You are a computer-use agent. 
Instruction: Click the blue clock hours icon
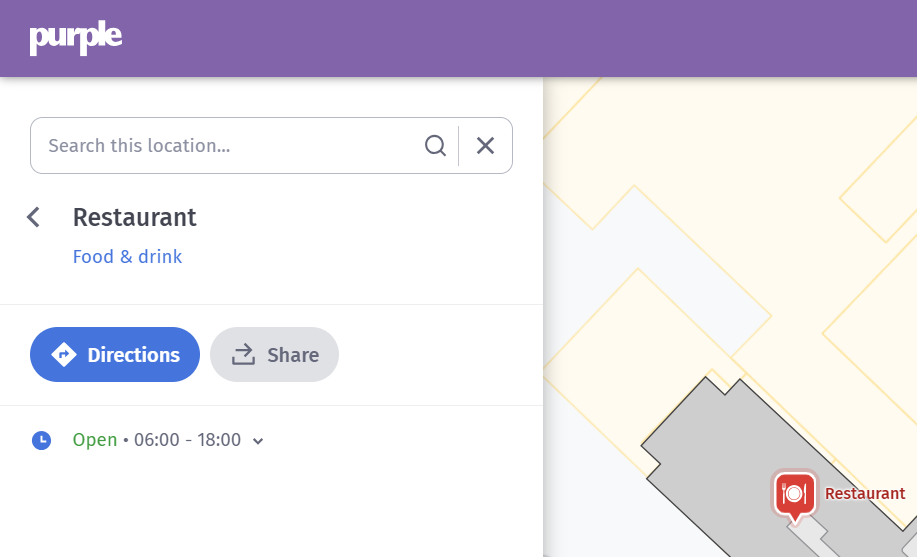tap(41, 440)
